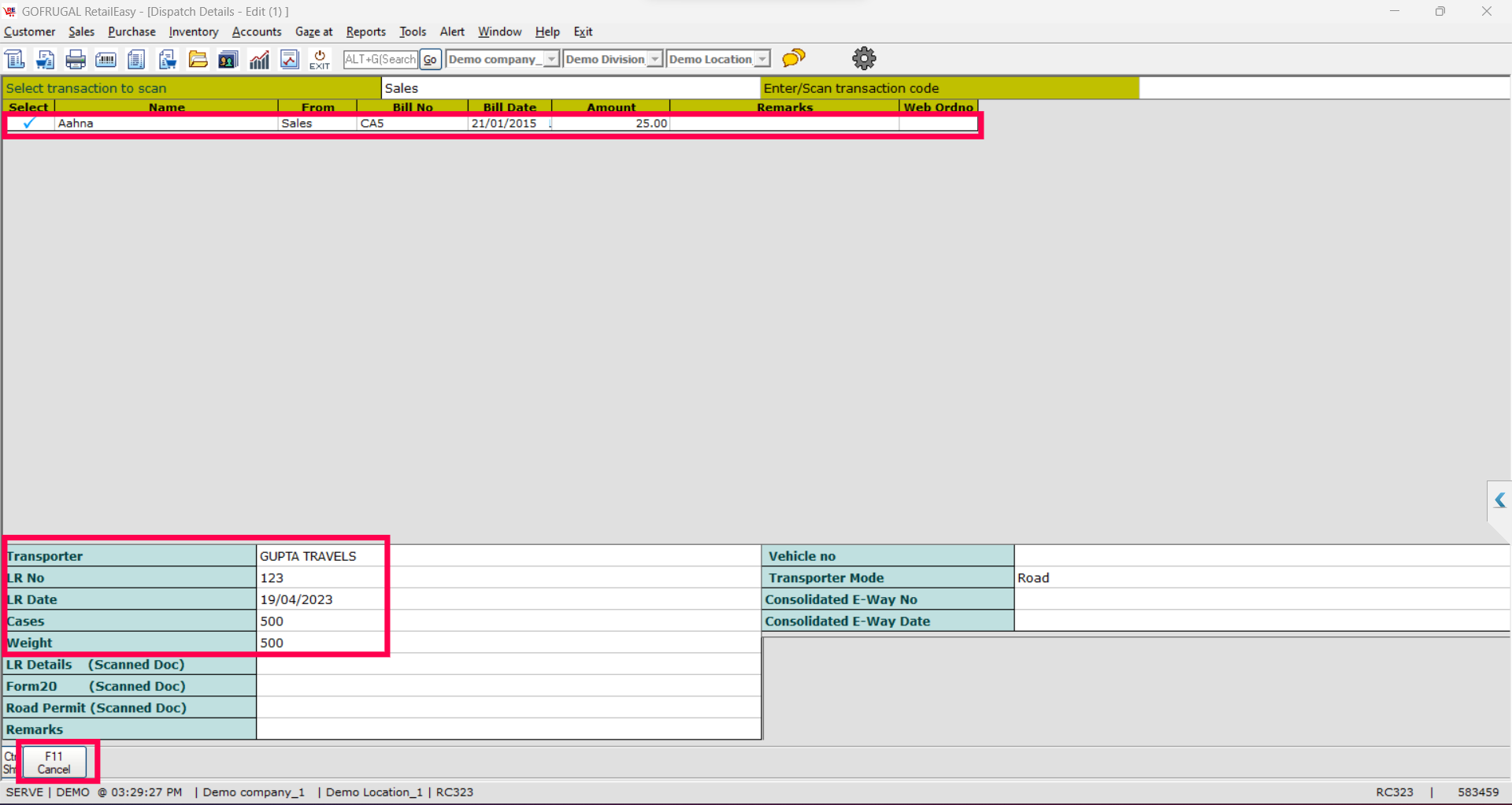Click the Web Ordno column header

(939, 107)
